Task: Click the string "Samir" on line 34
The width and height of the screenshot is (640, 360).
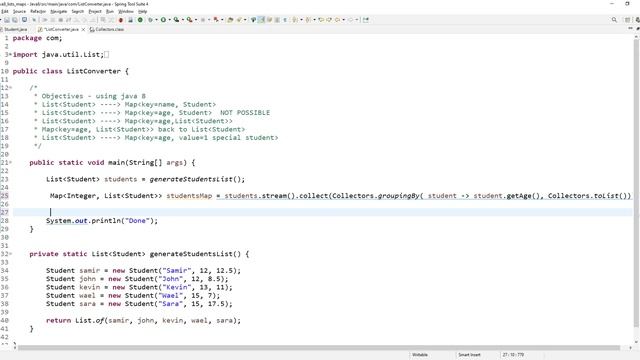Action: (x=177, y=271)
